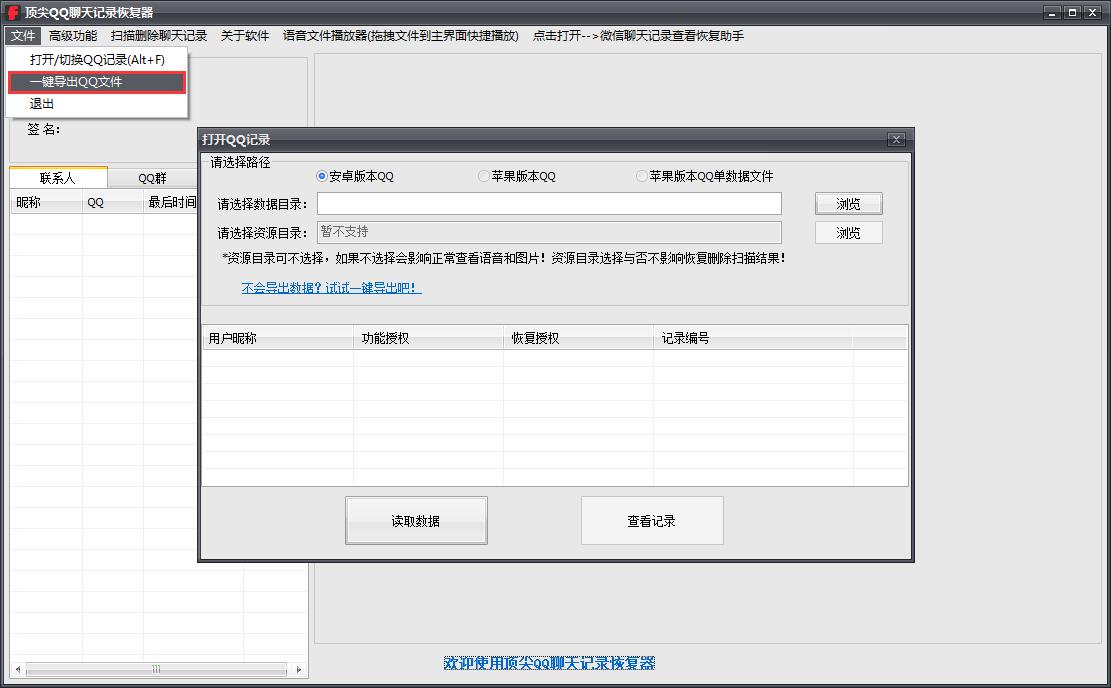
Task: Sort by the 昵称 column header
Action: (46, 202)
